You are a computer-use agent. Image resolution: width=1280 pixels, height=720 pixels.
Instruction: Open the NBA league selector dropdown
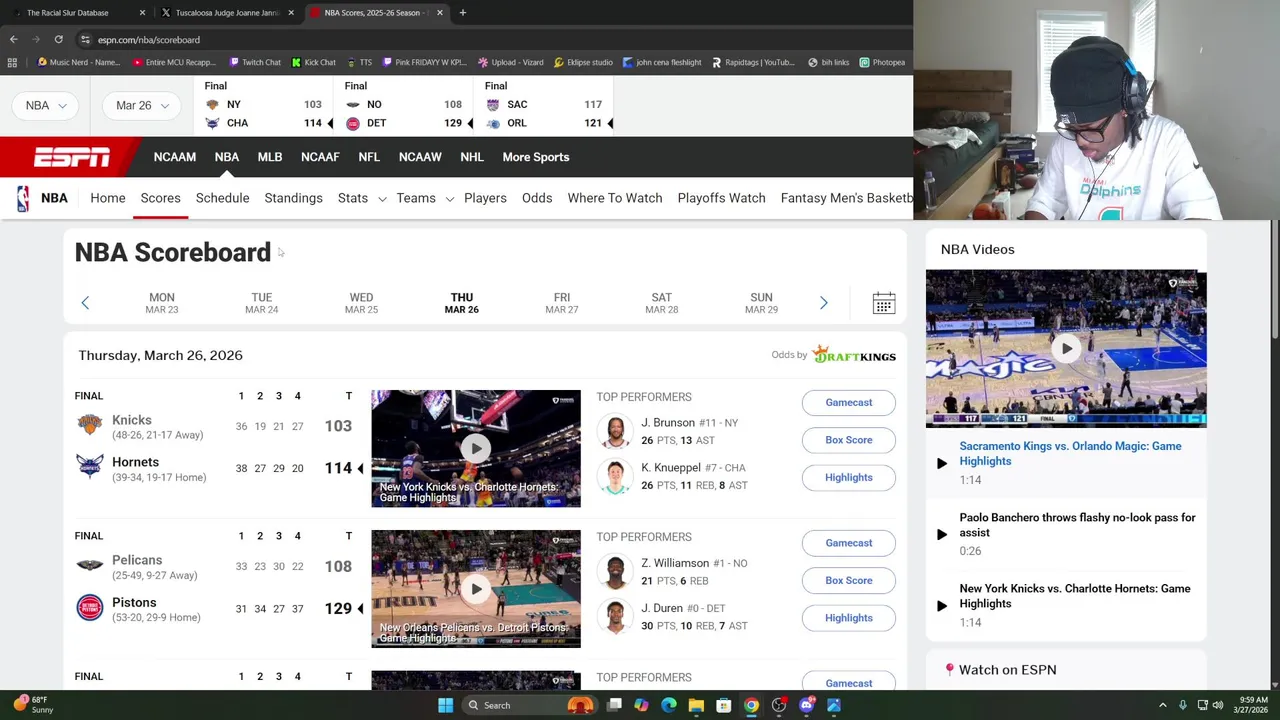coord(46,105)
